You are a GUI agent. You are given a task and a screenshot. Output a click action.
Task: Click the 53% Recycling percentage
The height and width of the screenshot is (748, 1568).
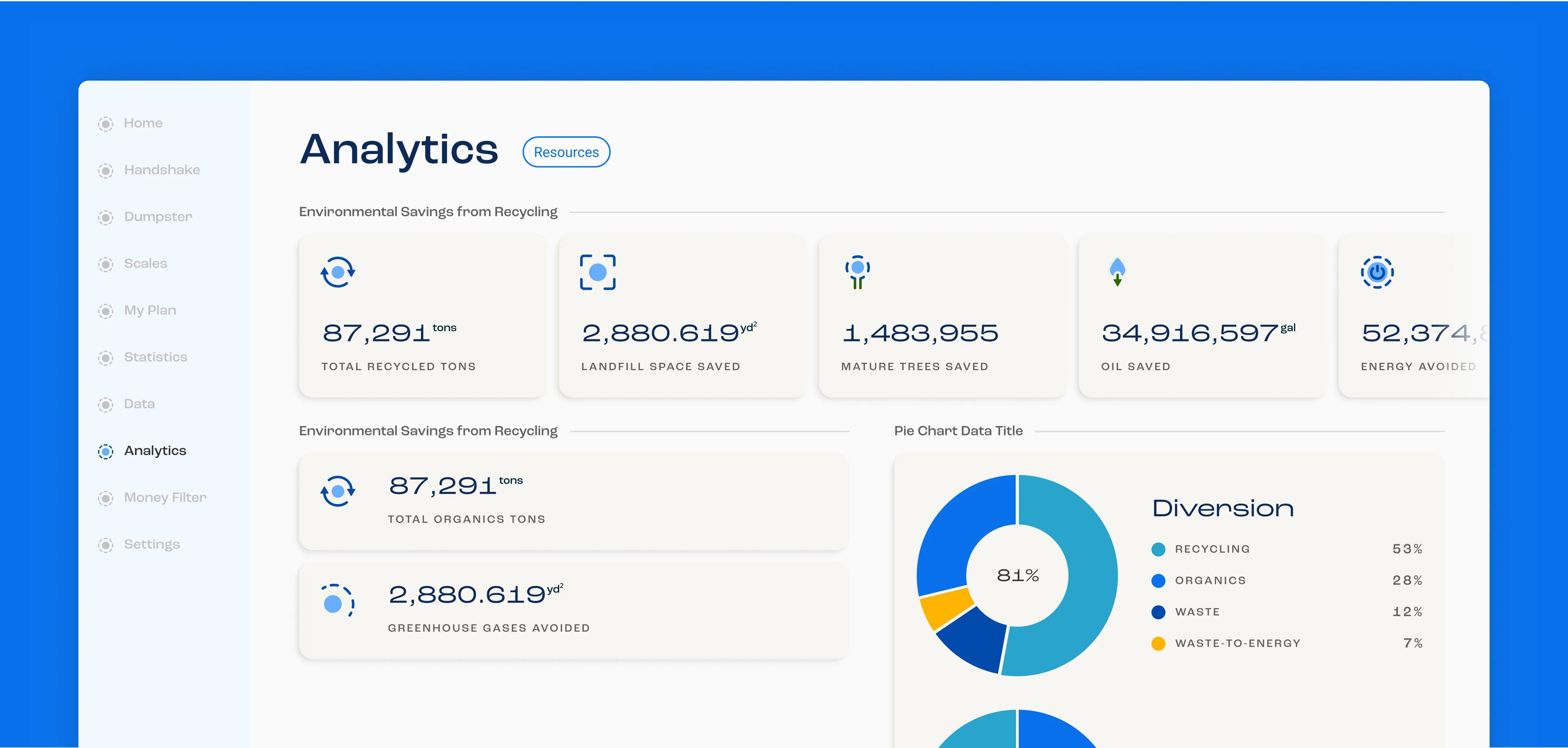coord(1407,549)
